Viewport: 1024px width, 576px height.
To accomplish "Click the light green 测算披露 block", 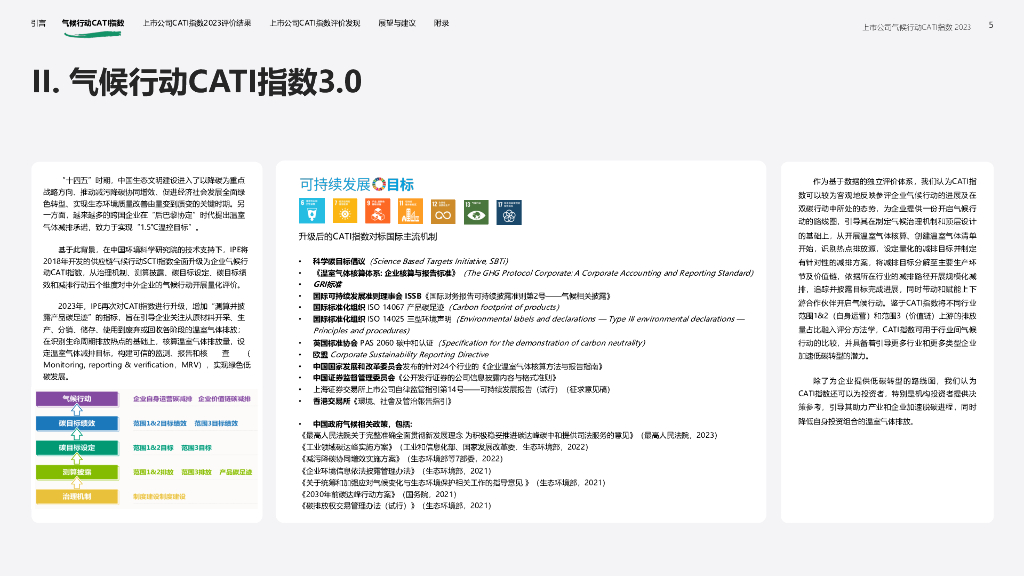I will pos(78,471).
